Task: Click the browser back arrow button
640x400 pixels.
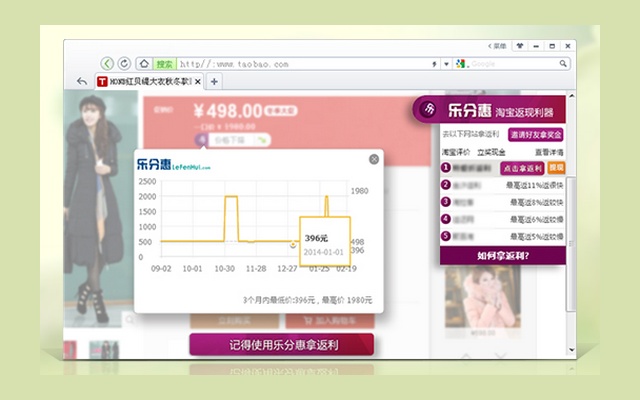Action: click(107, 63)
